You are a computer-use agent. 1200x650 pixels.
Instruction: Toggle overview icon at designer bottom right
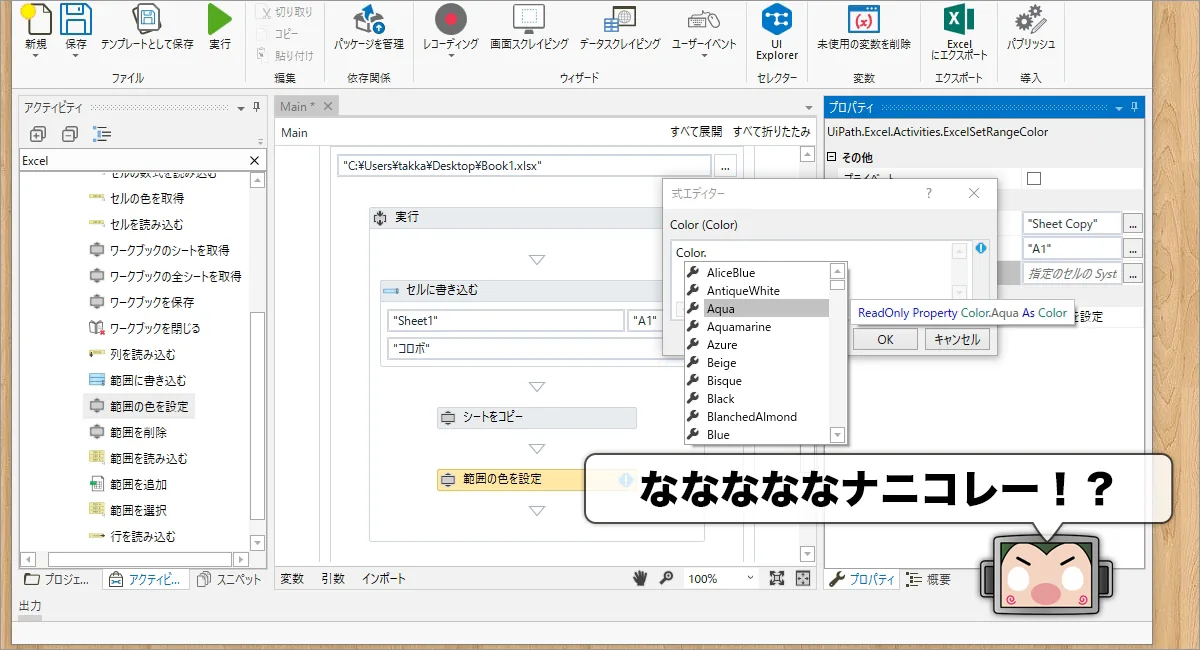[803, 578]
